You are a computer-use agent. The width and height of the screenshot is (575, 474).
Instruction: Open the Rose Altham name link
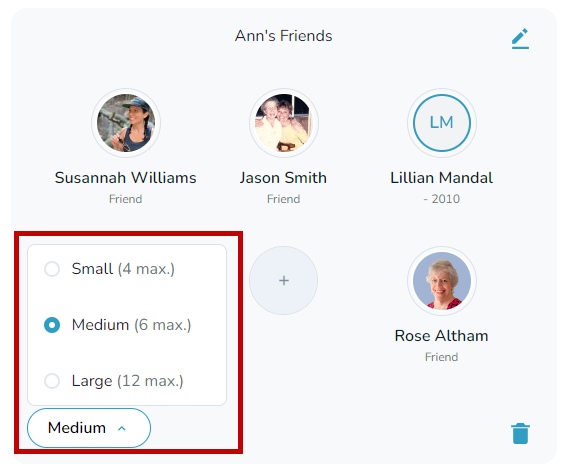point(441,336)
